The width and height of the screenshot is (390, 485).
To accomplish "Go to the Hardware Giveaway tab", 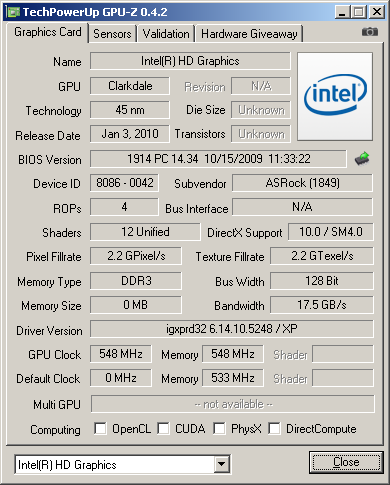I will click(249, 34).
